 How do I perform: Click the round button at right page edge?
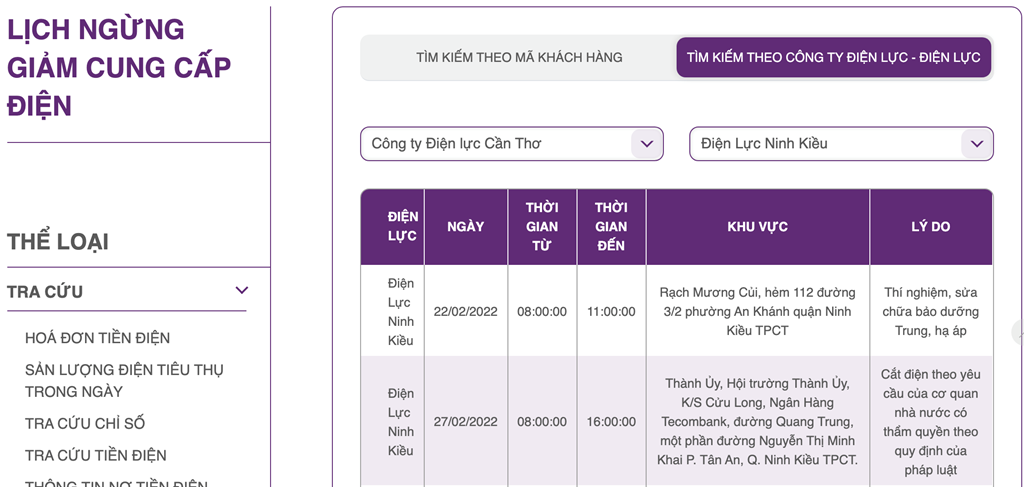(x=1019, y=333)
